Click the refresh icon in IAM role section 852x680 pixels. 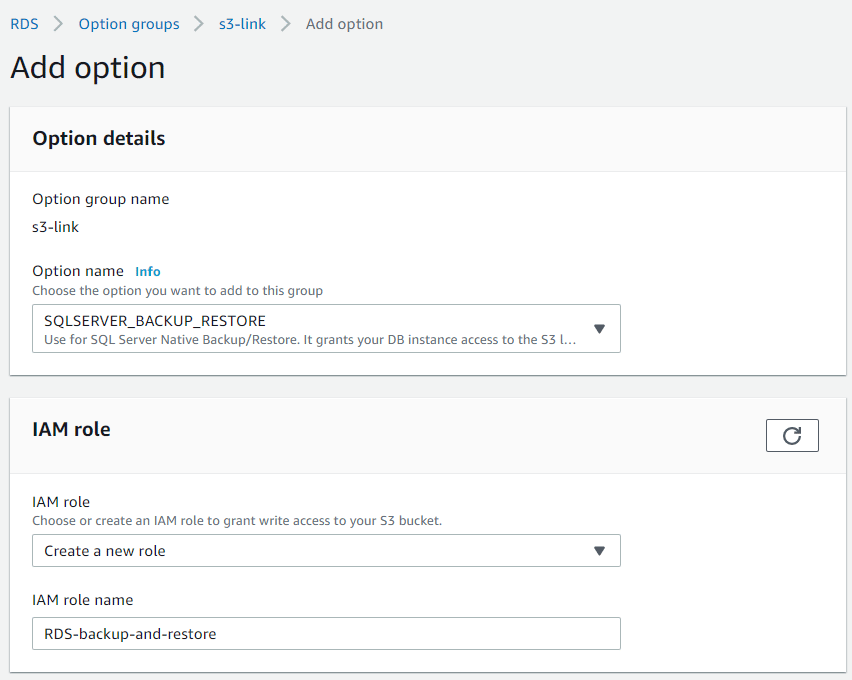click(792, 435)
